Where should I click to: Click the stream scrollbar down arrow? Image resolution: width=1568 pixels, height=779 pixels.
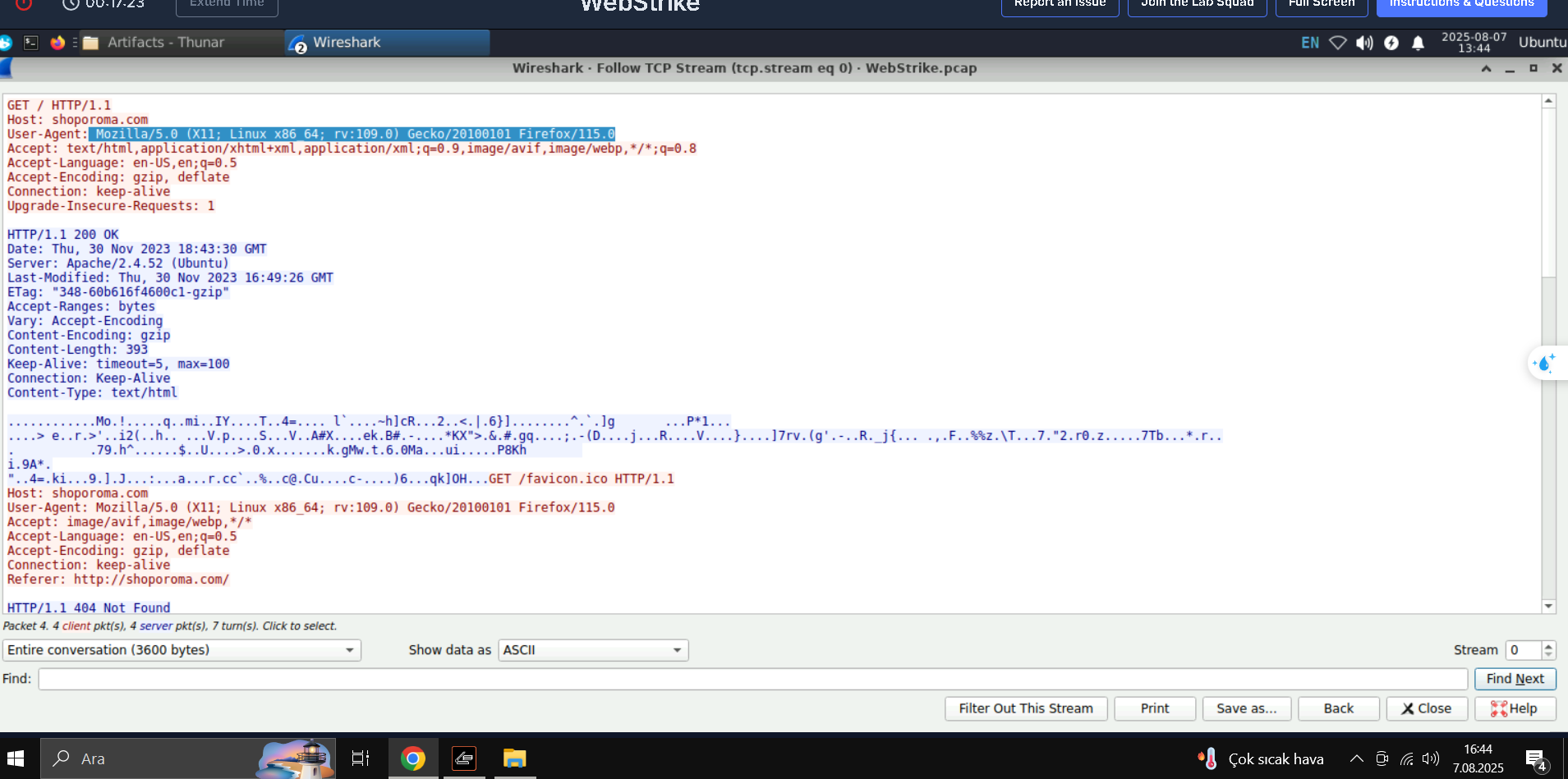(x=1548, y=607)
